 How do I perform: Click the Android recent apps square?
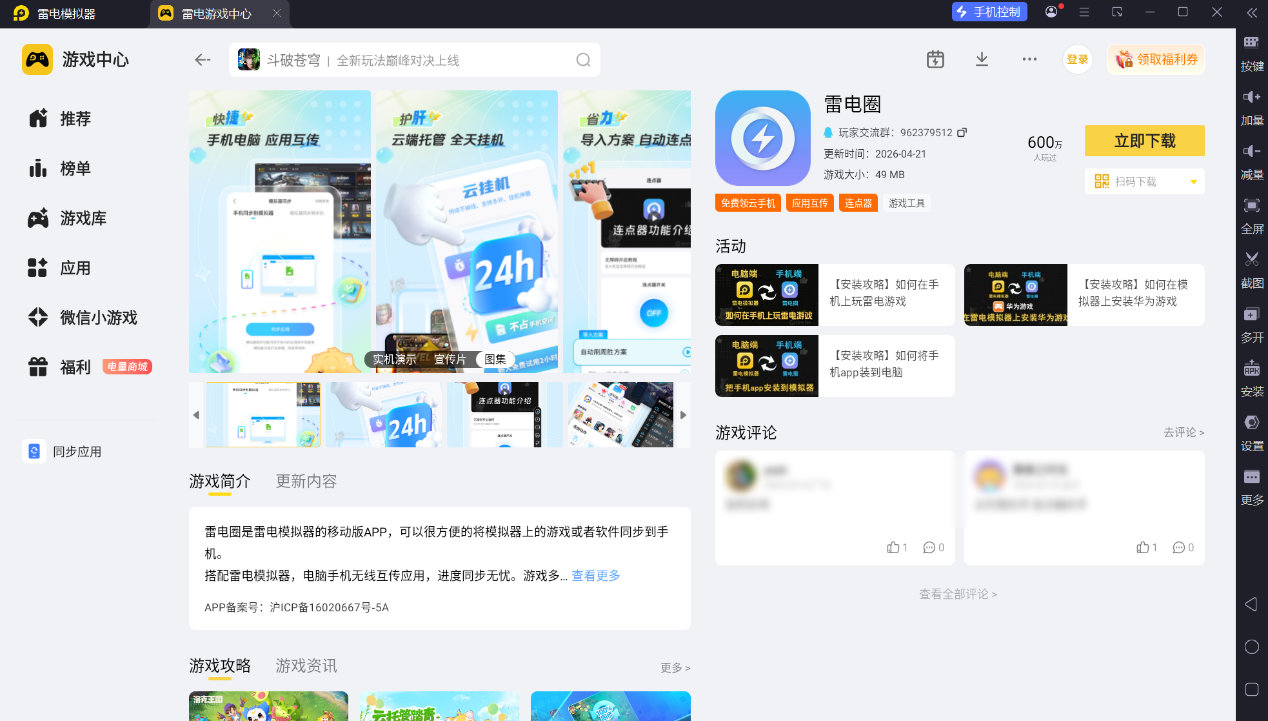point(1251,689)
